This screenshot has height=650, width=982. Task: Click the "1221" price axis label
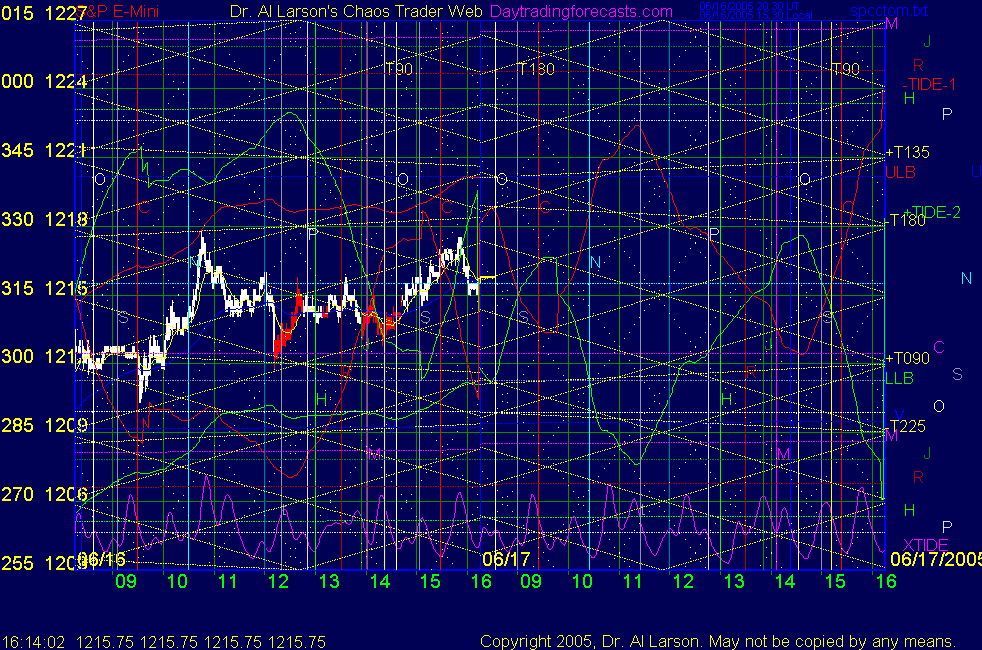coord(65,150)
